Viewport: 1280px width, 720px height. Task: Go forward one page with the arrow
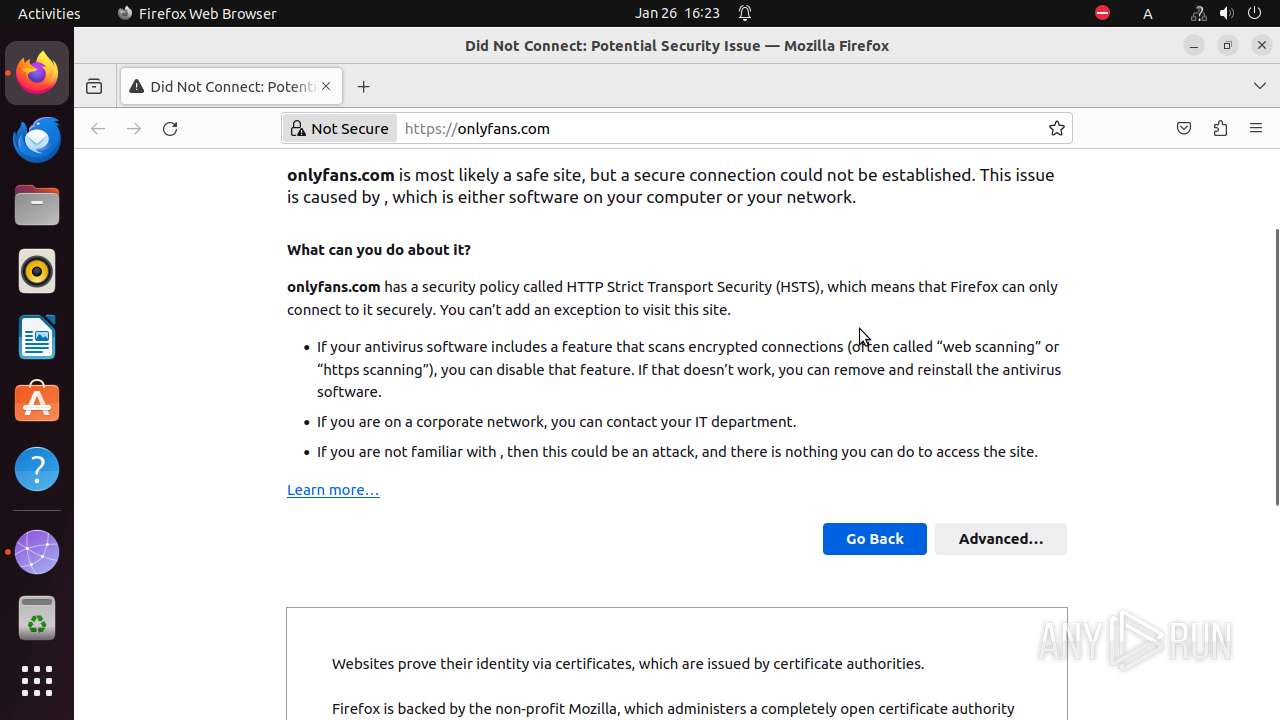pyautogui.click(x=134, y=128)
